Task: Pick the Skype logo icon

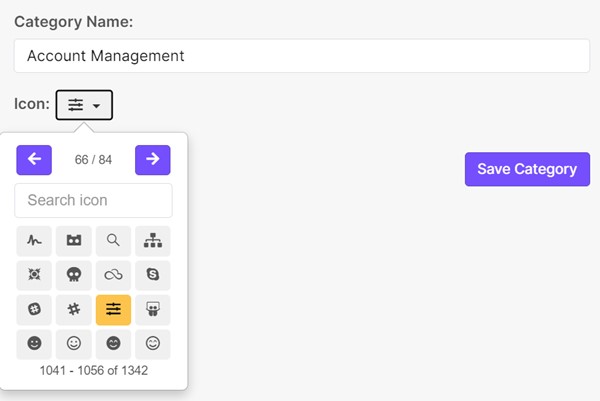Action: [x=153, y=275]
